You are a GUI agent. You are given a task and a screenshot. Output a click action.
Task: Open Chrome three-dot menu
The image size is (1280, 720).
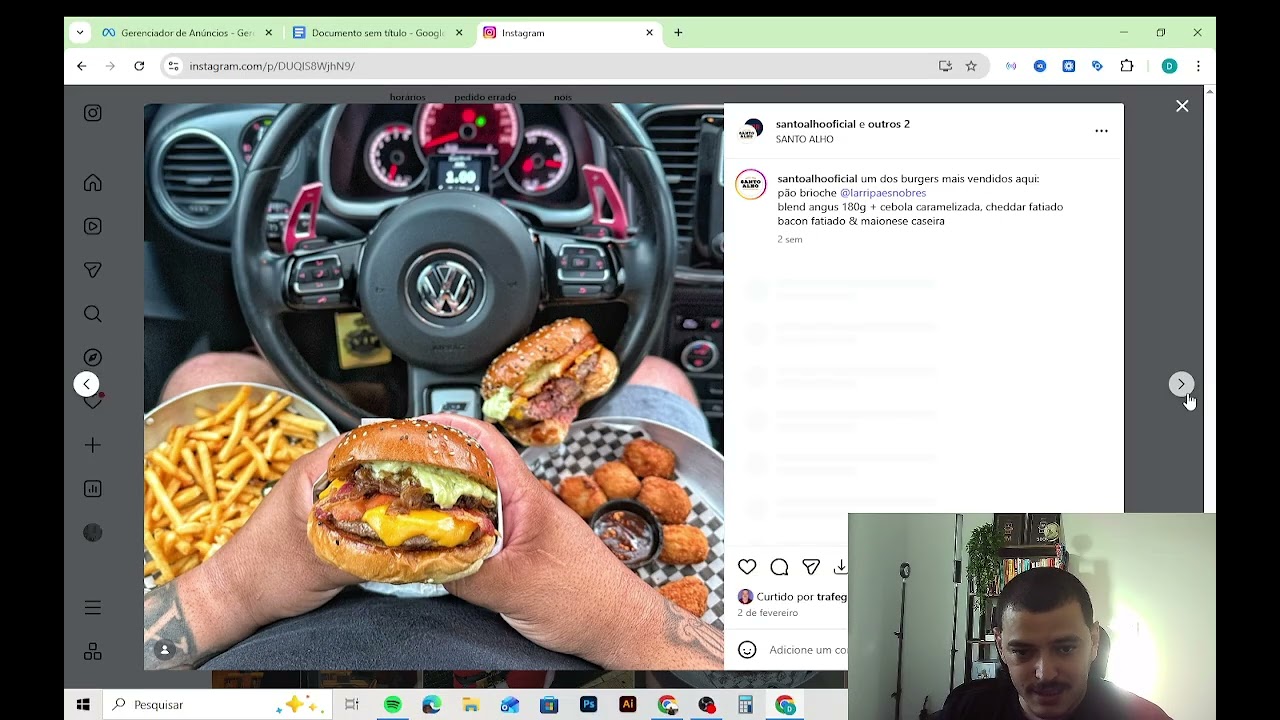click(x=1198, y=66)
